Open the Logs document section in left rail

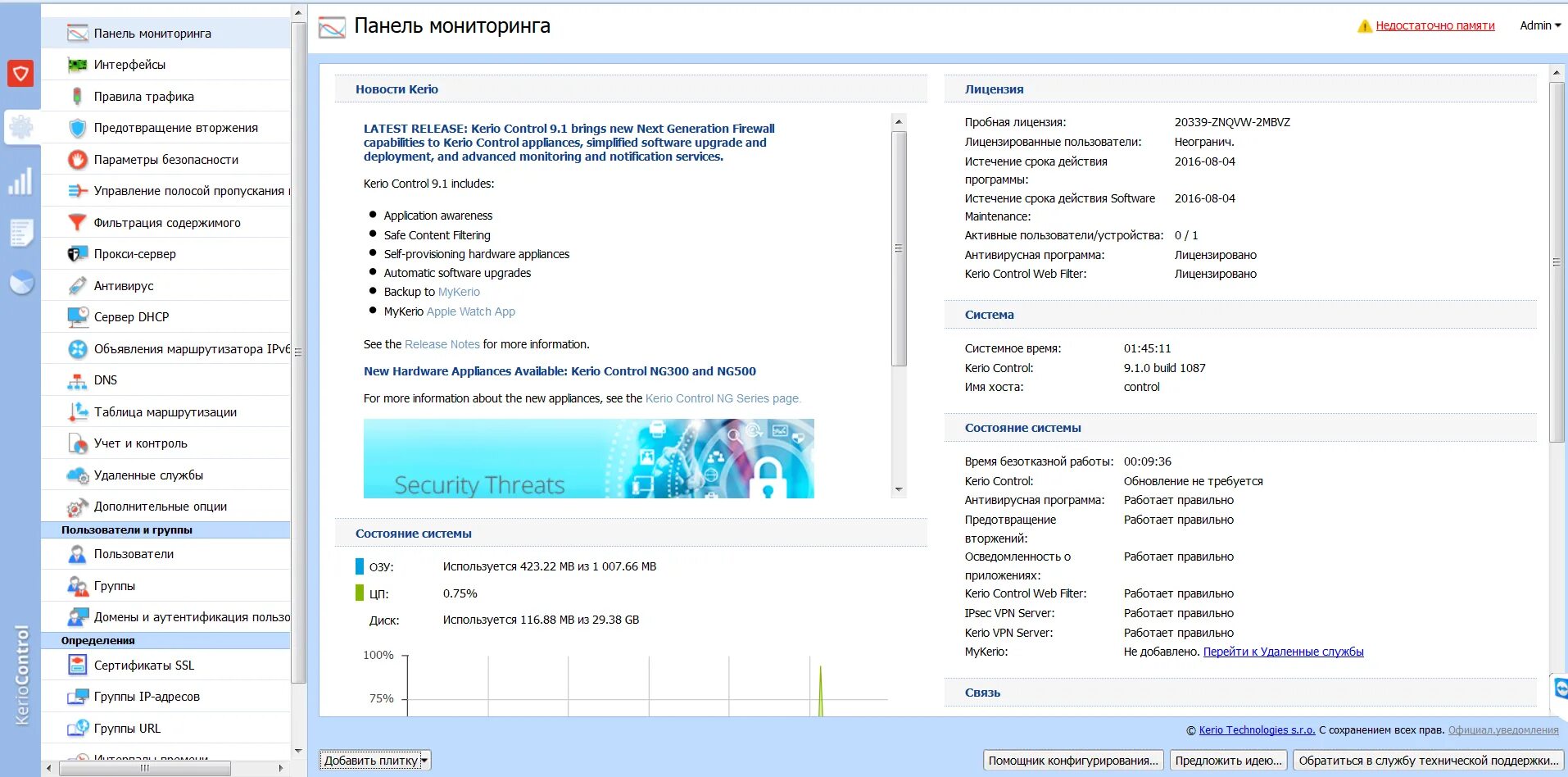20,233
